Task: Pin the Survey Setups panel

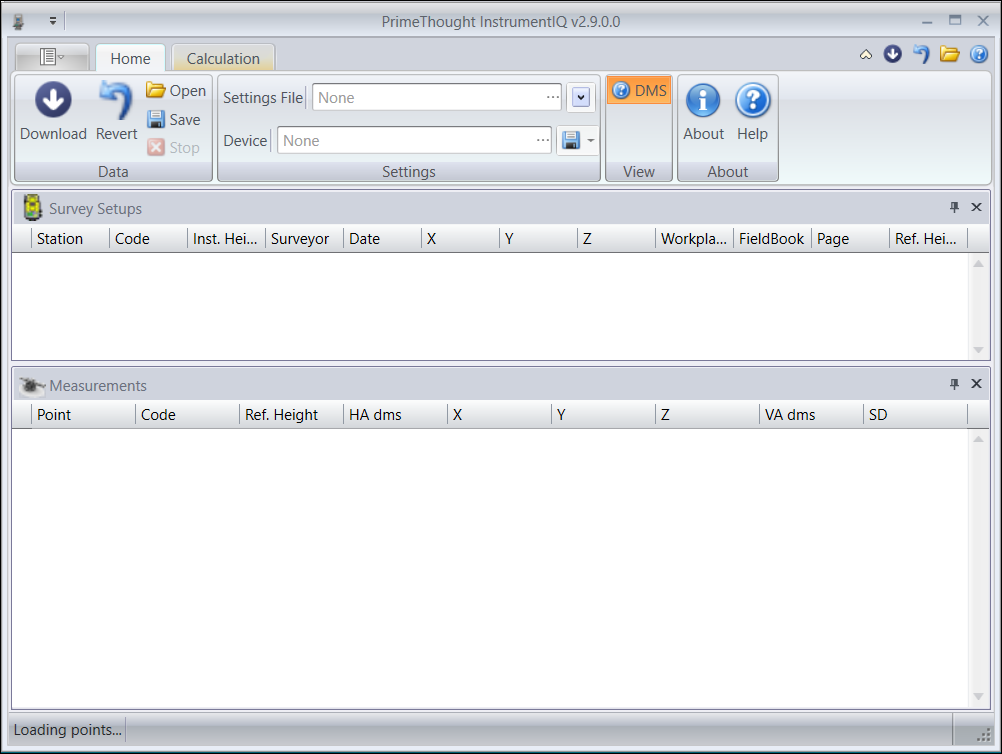Action: (x=954, y=207)
